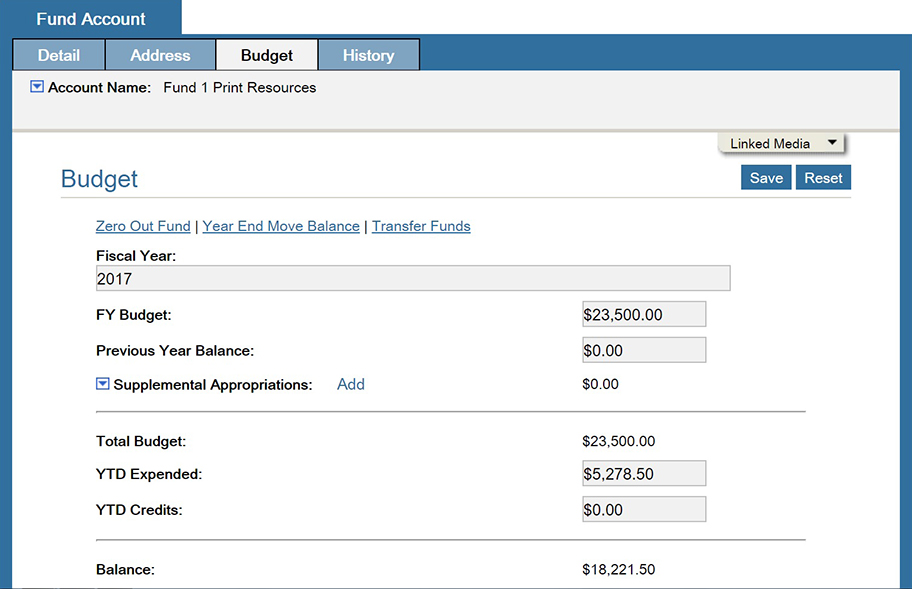This screenshot has width=912, height=589.
Task: Focus the YTD Credits field
Action: (644, 510)
